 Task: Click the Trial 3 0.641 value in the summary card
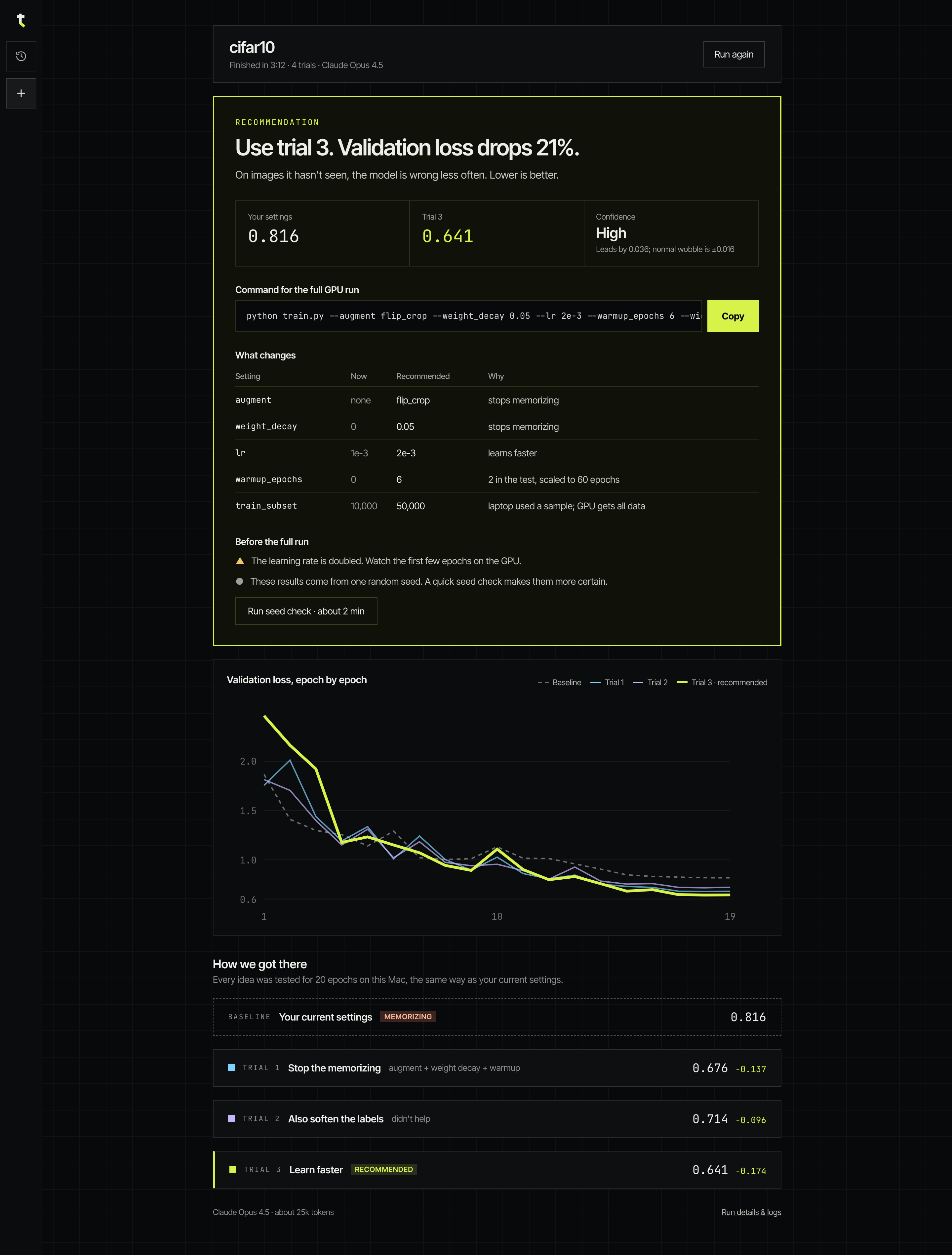point(447,236)
